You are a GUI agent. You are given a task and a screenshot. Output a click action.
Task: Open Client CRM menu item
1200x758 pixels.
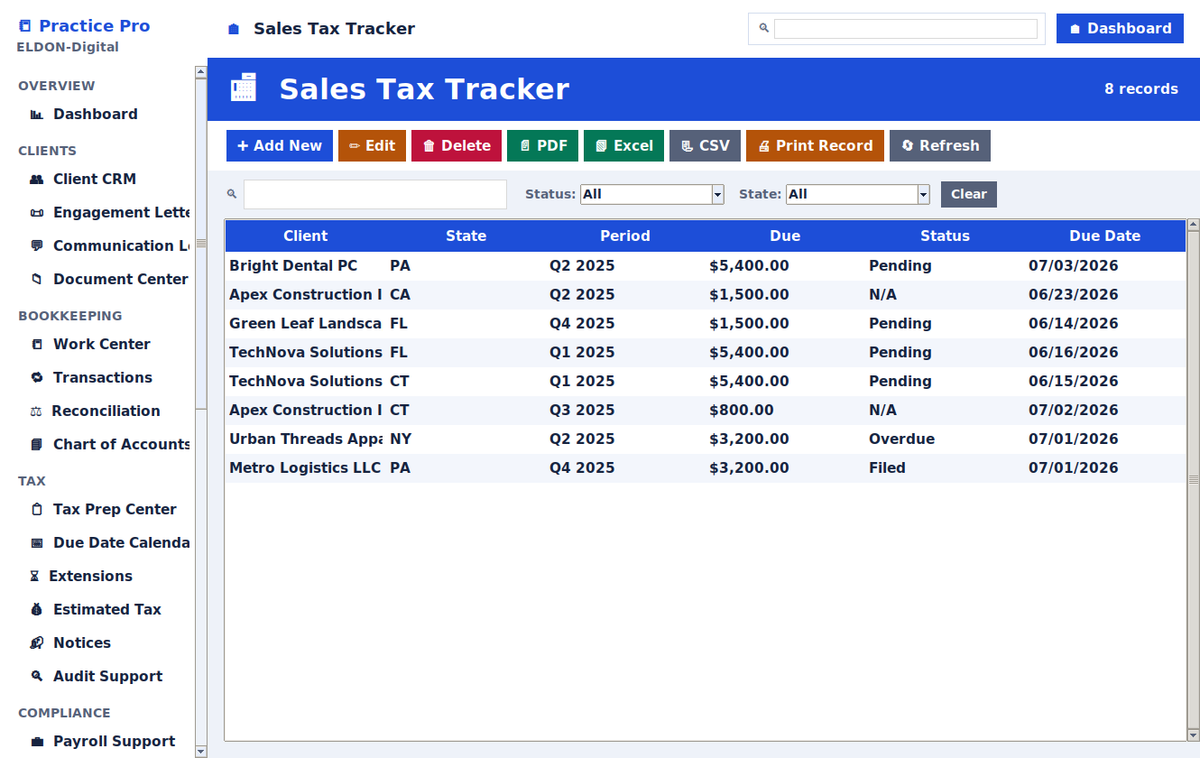[x=94, y=179]
